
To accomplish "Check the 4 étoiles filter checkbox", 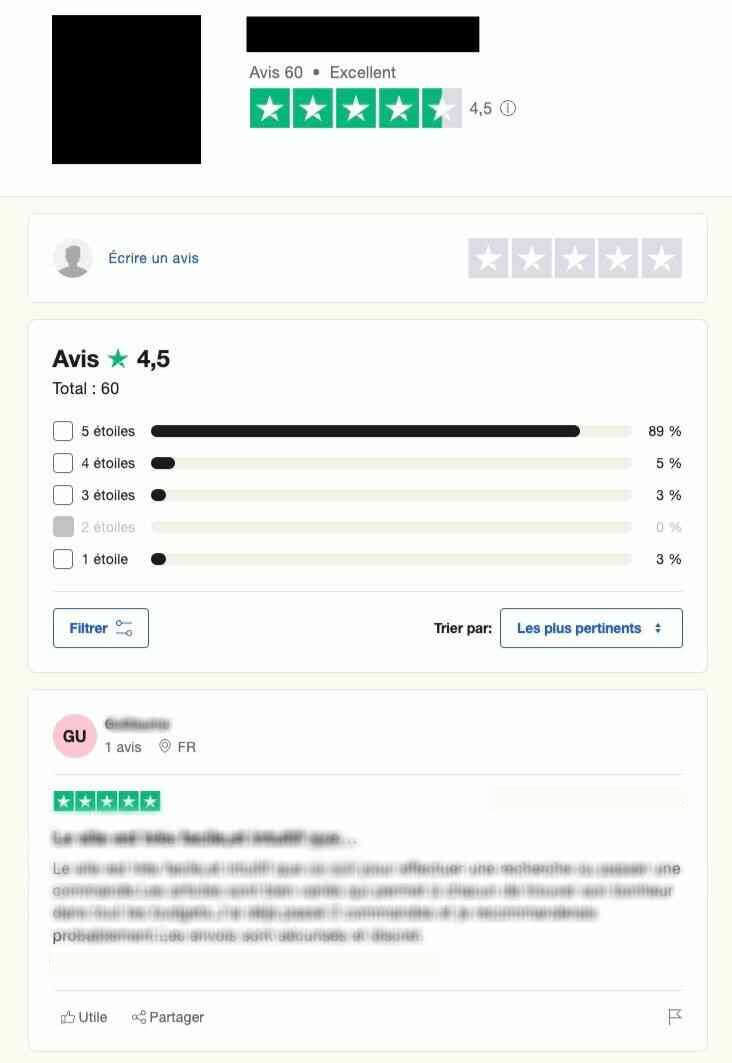I will (63, 463).
